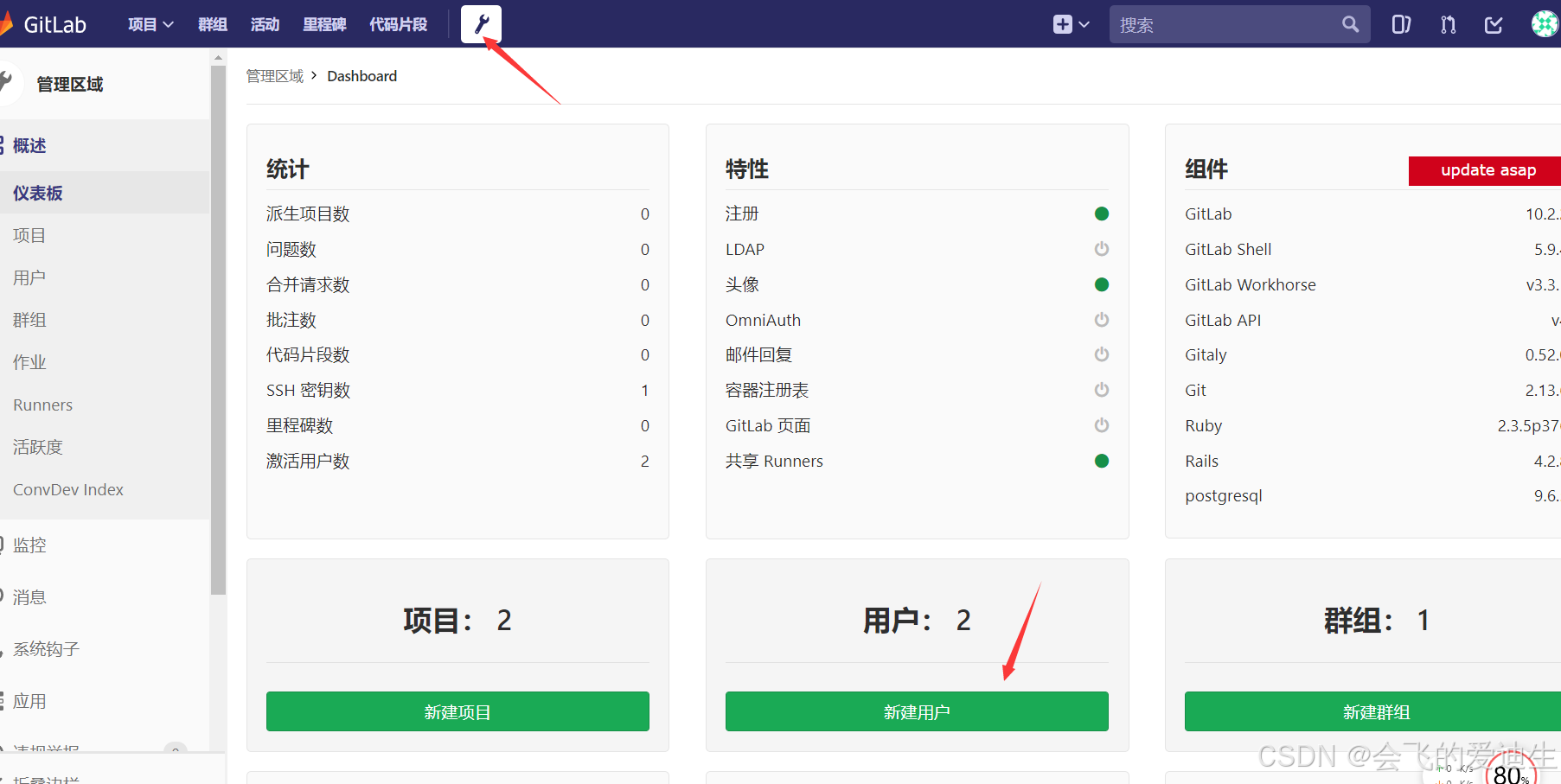This screenshot has height=784, width=1561.
Task: Click the 里程碑数 statistic row
Action: 457,425
